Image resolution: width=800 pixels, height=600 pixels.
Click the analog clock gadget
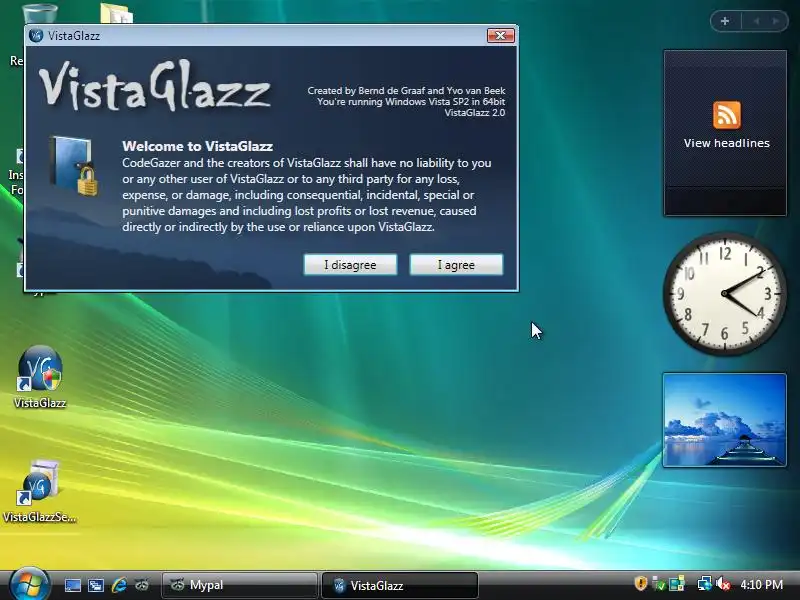point(724,293)
